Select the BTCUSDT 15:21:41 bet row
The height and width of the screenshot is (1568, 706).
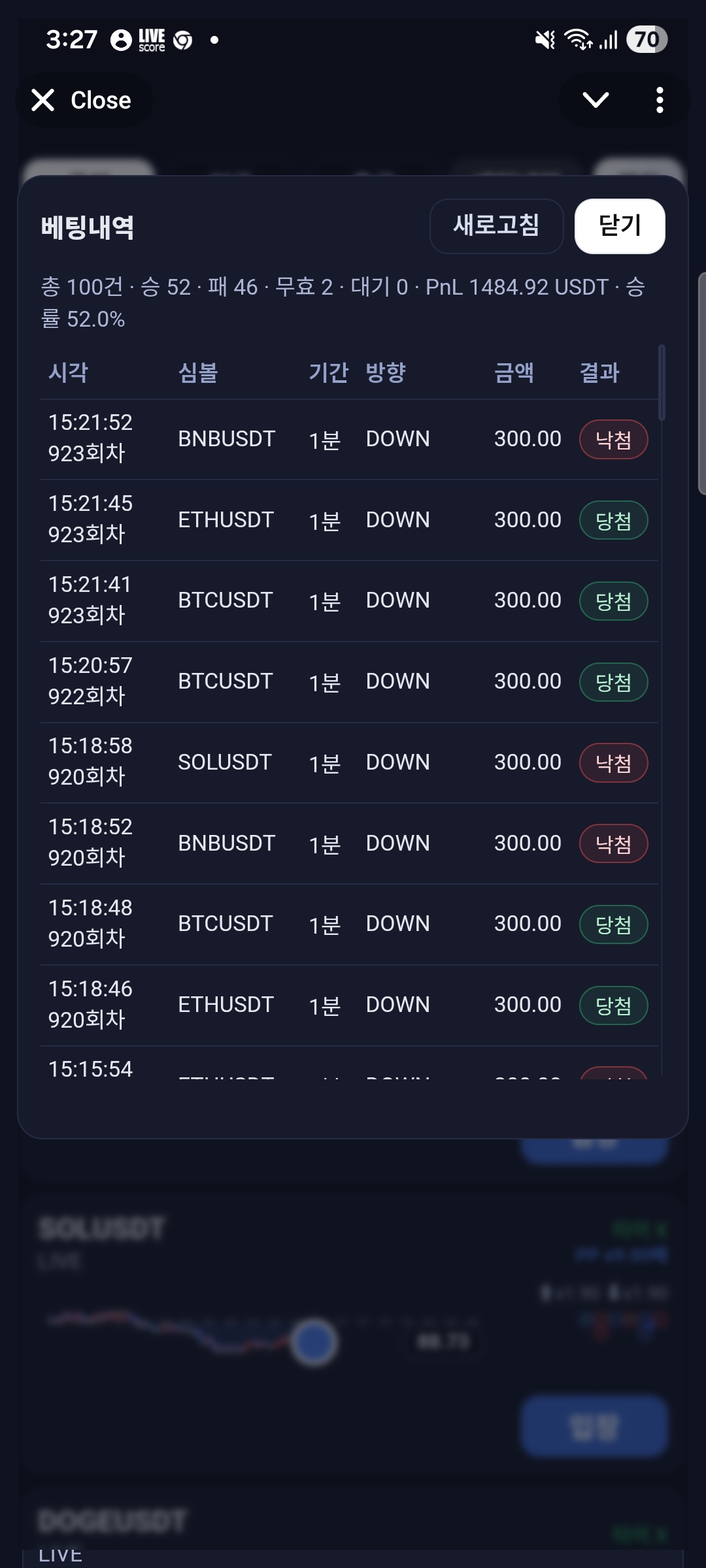click(349, 601)
